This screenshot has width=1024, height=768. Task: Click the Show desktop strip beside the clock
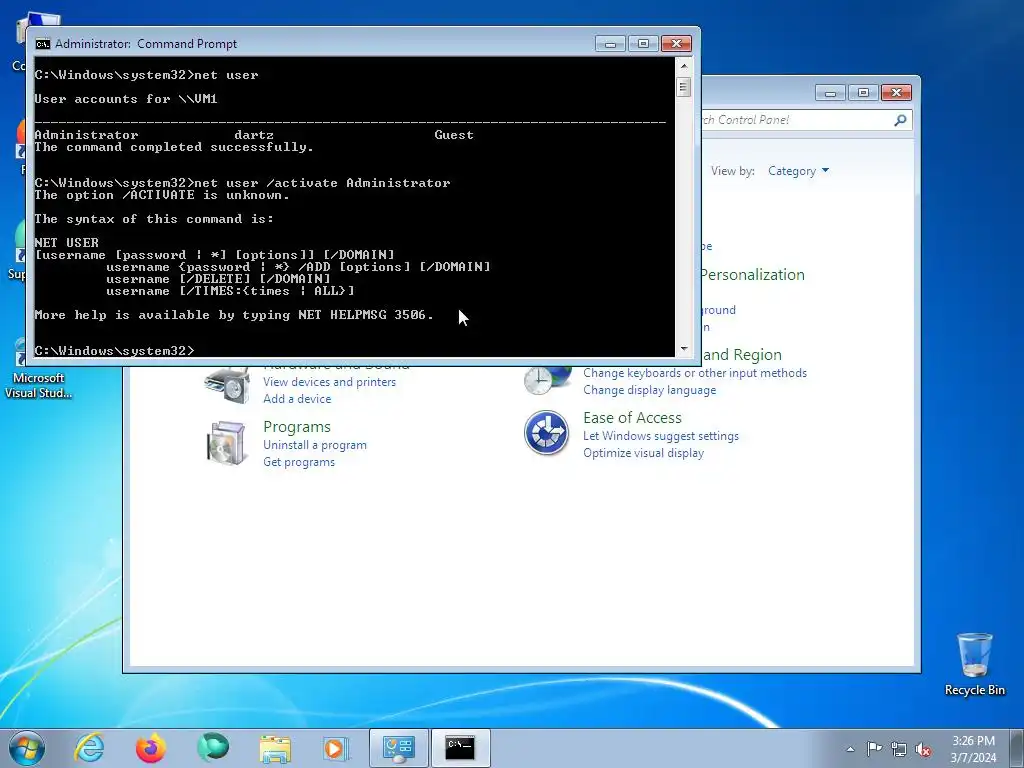coord(1016,748)
